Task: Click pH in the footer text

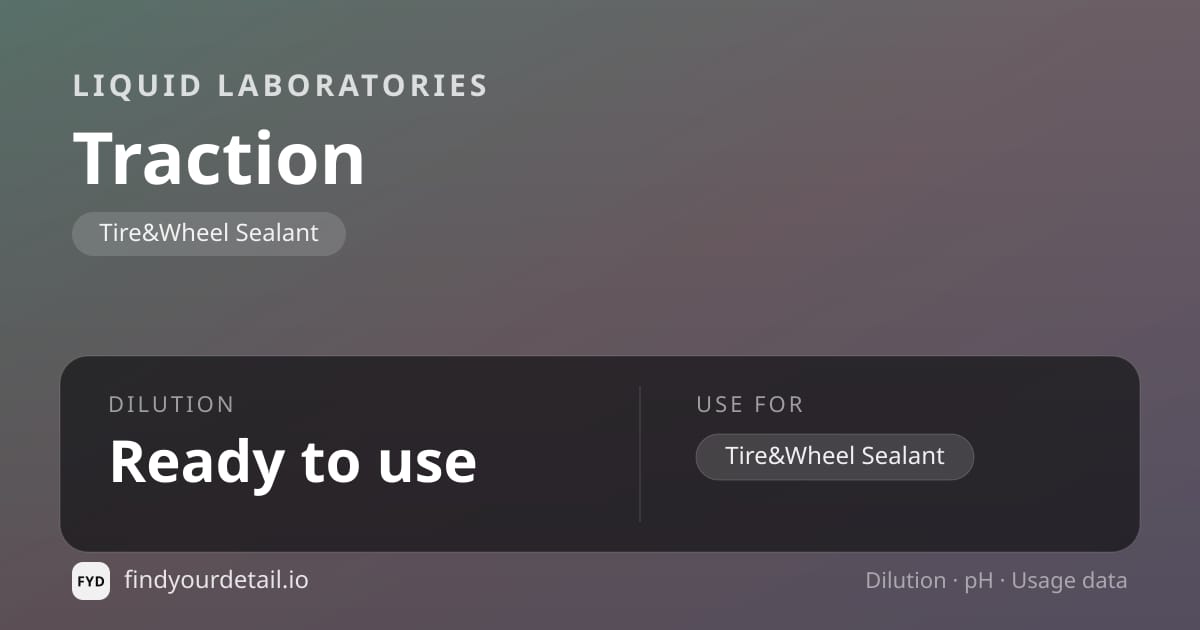Action: click(979, 582)
